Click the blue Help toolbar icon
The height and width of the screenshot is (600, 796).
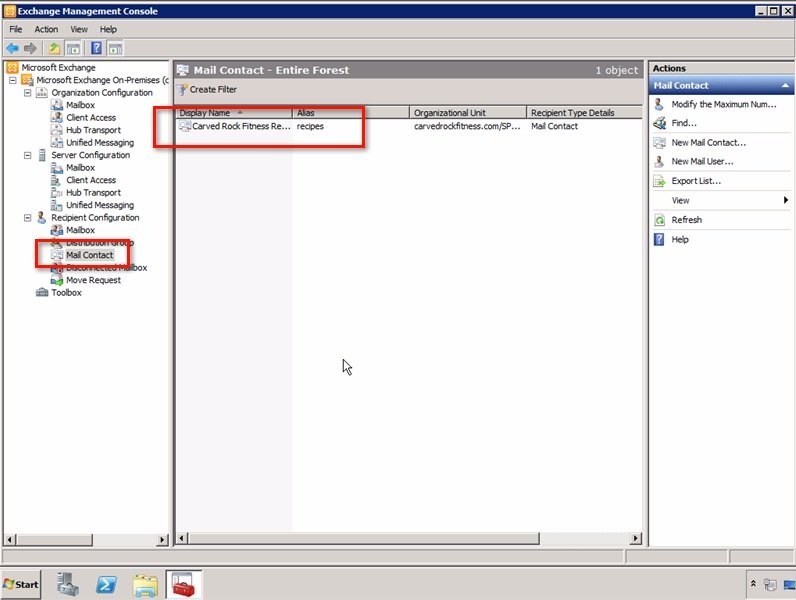[96, 49]
